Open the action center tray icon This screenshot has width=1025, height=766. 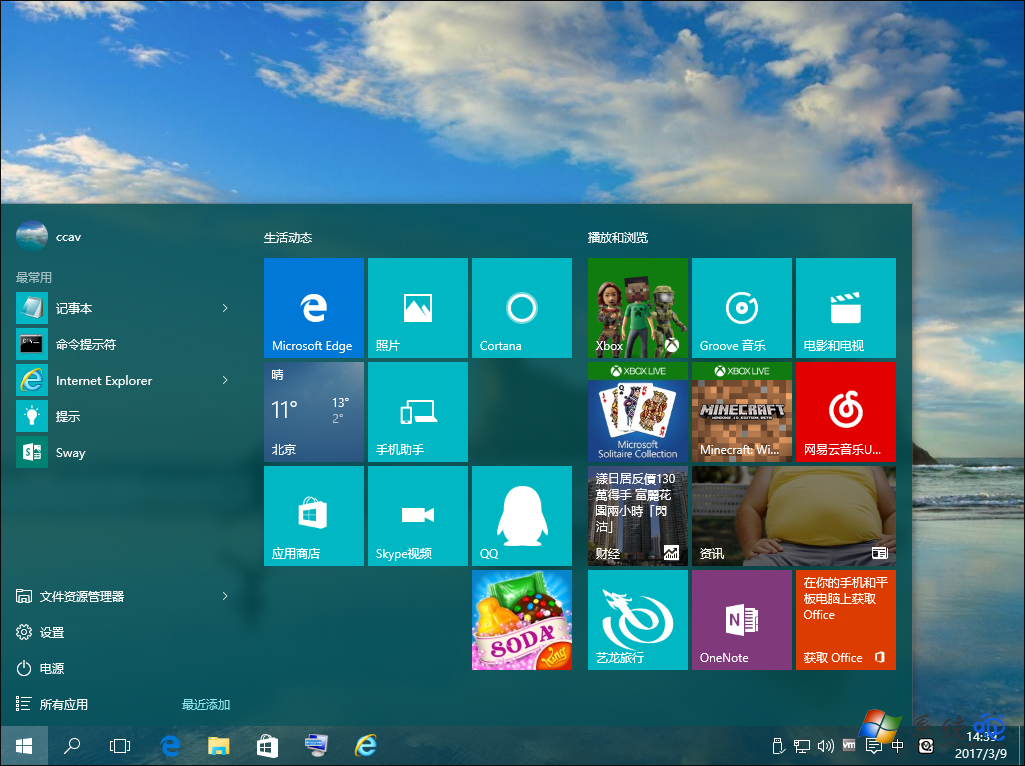[x=873, y=746]
